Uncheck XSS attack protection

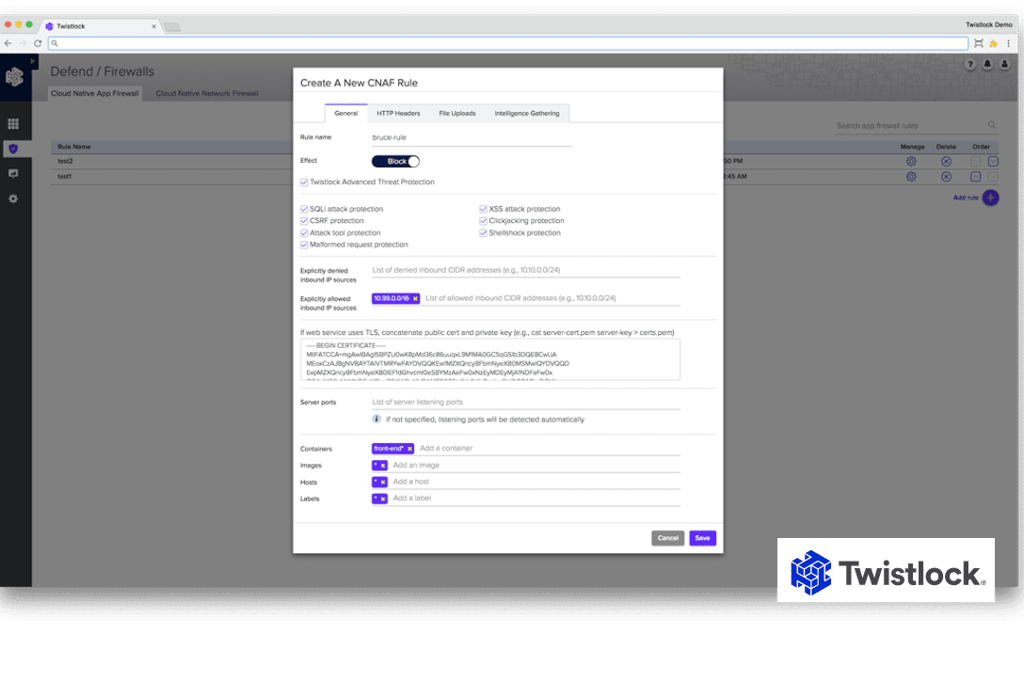[483, 209]
